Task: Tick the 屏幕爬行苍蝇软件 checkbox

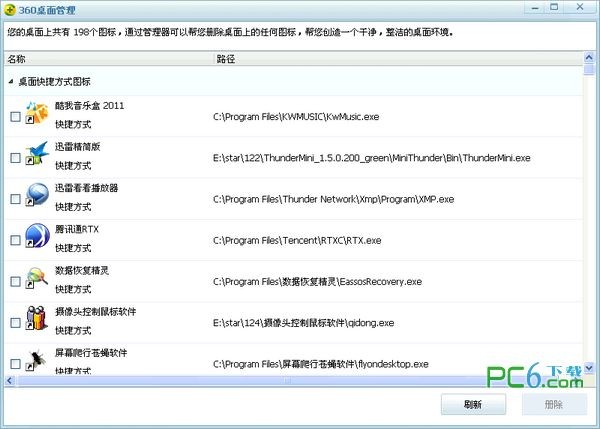Action: pos(15,364)
